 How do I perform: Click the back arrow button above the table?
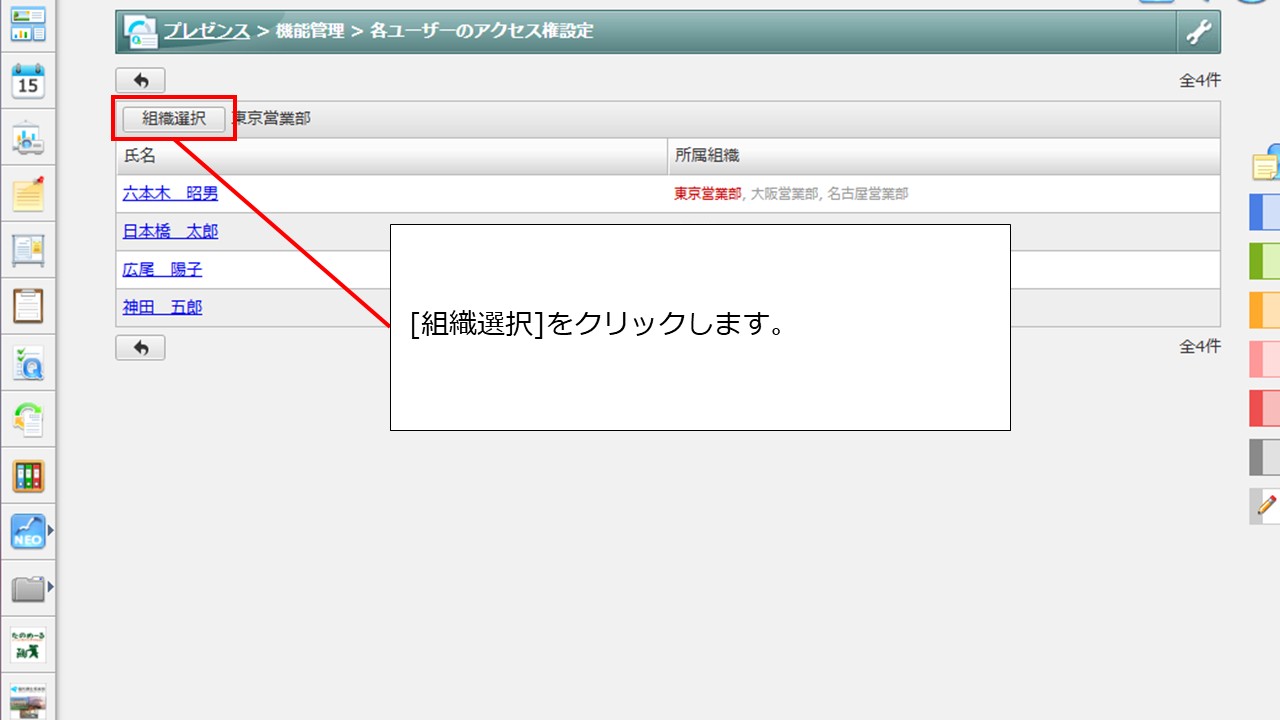point(141,80)
